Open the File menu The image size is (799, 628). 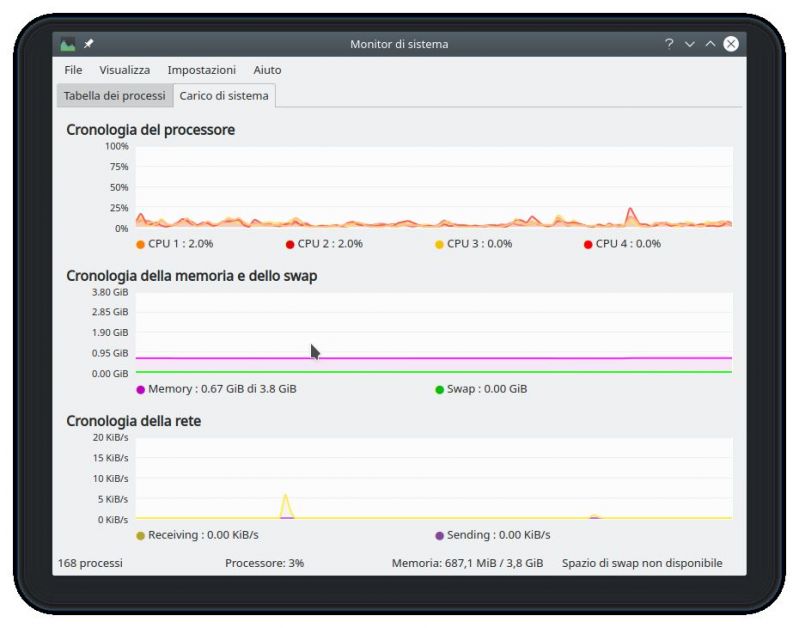(x=73, y=70)
